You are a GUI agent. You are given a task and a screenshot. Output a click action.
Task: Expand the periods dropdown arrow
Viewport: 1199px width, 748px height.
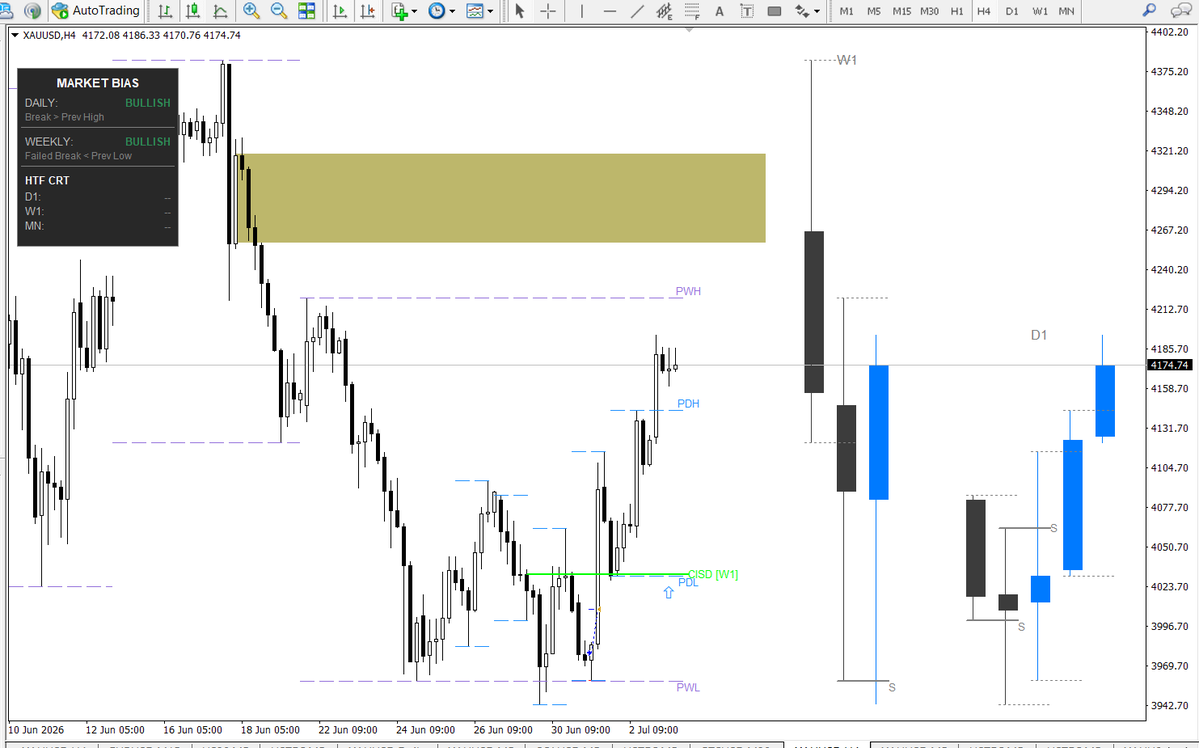tap(452, 11)
